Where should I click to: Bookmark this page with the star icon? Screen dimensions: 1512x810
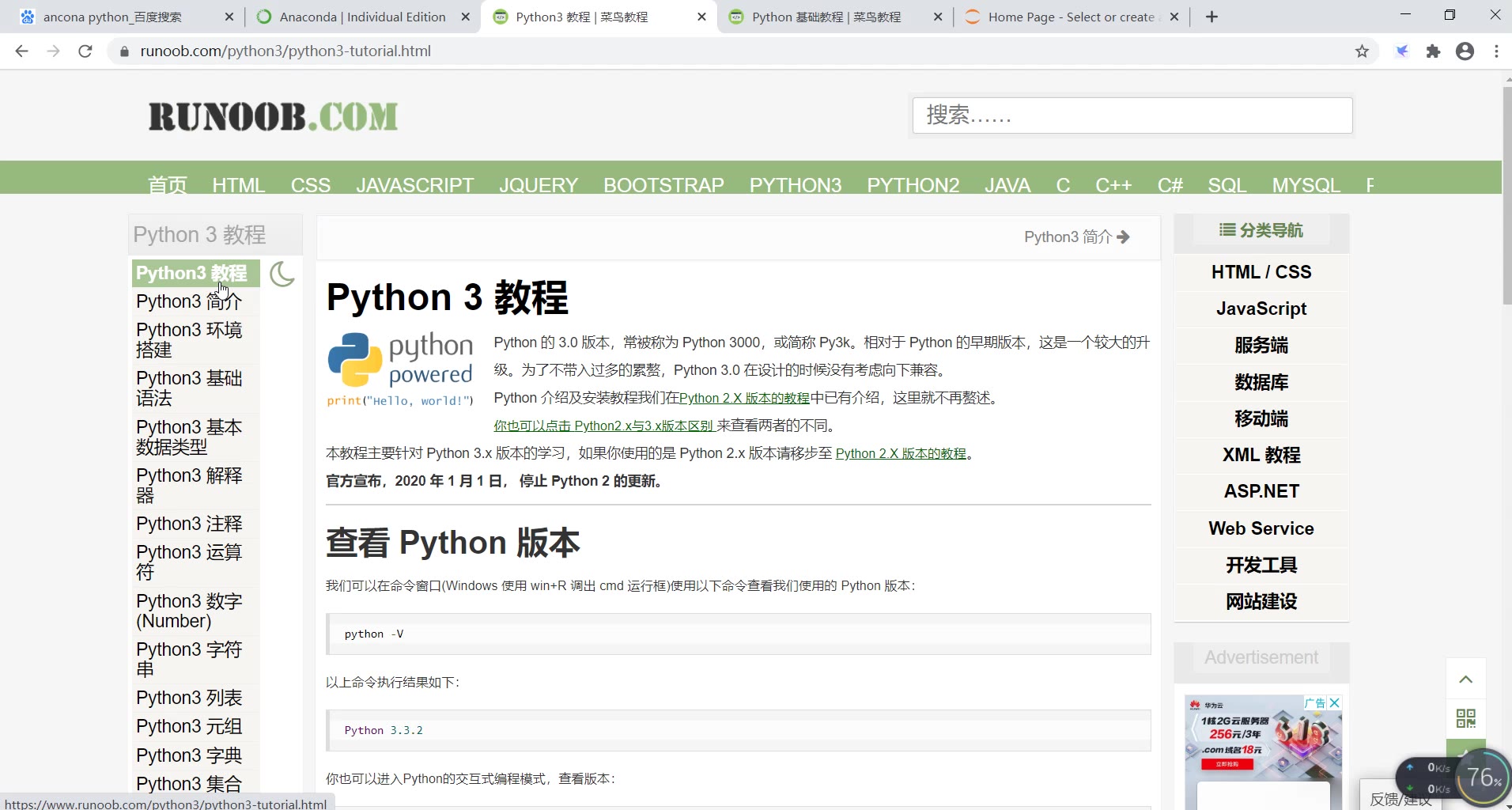coord(1362,51)
